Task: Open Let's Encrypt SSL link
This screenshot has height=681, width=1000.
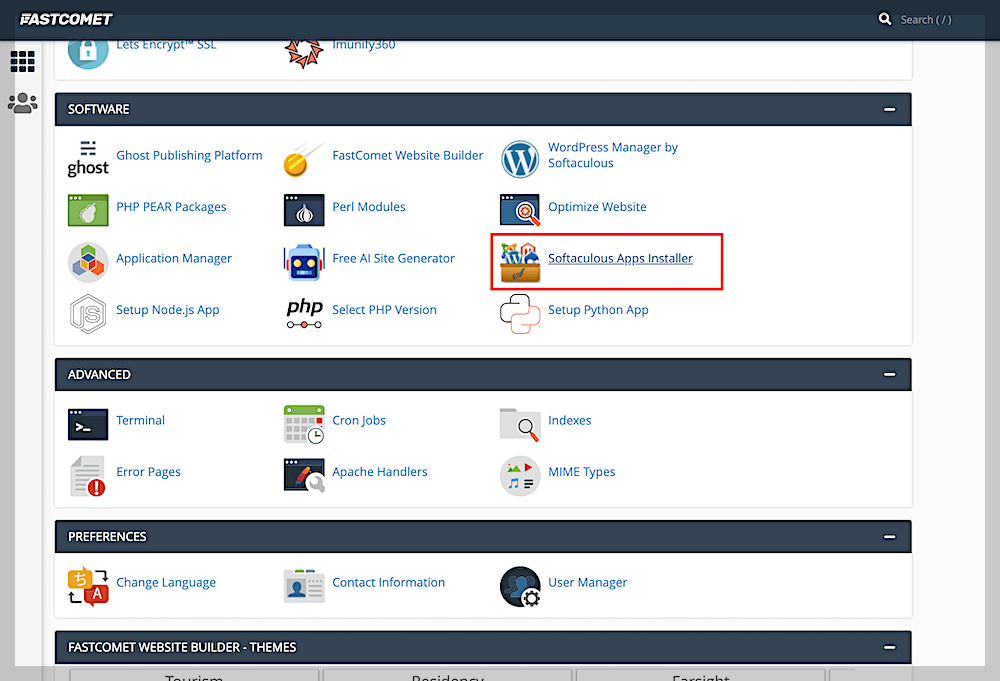Action: (166, 45)
